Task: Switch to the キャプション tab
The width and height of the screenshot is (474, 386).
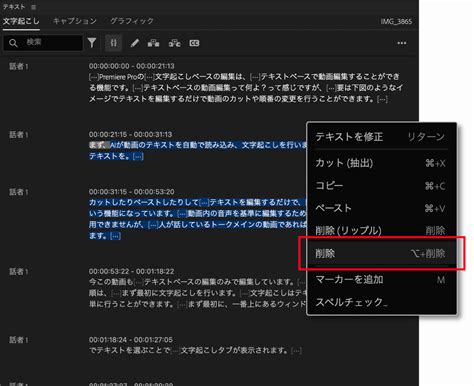Action: 75,21
